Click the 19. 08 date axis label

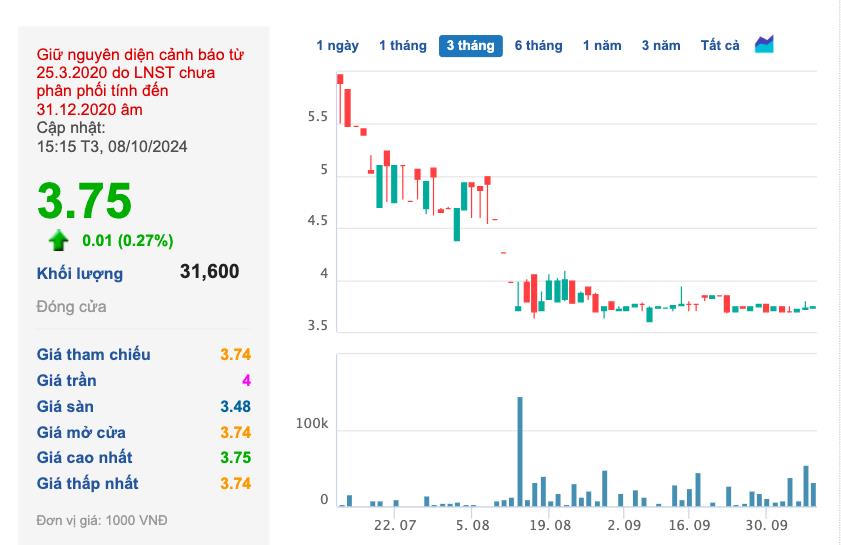(x=550, y=524)
